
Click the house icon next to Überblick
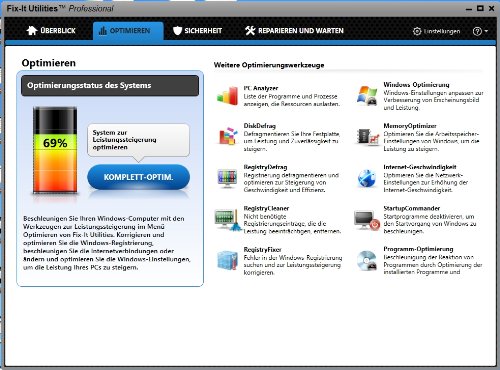click(x=32, y=30)
